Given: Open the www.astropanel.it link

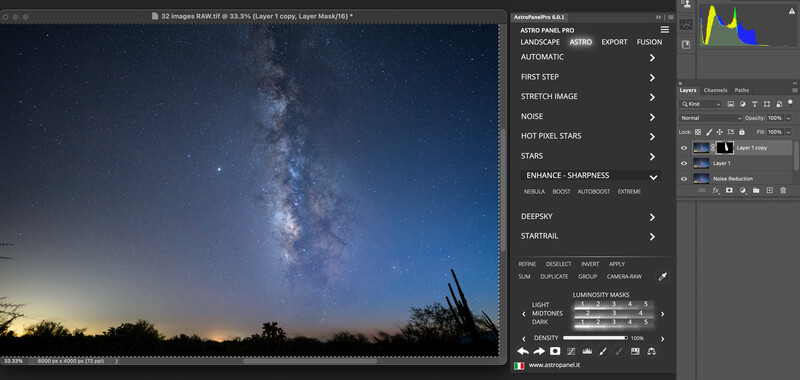Looking at the screenshot, I should (x=554, y=366).
